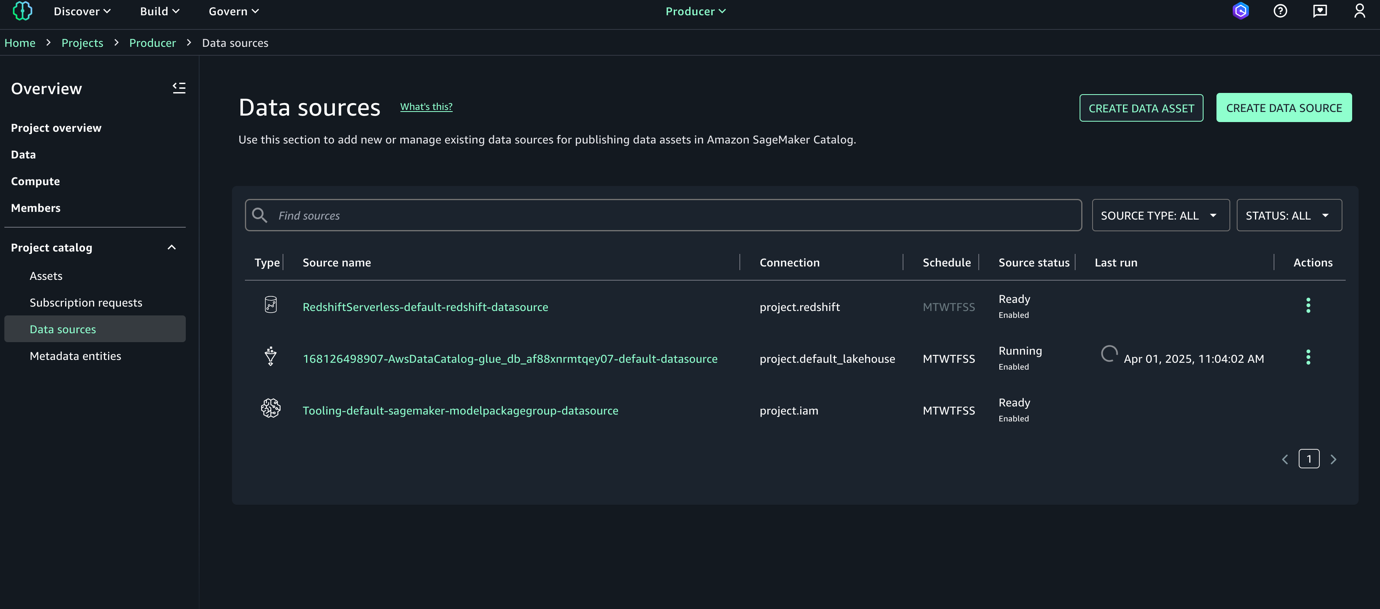Click the Create Data Source button

tap(1284, 108)
